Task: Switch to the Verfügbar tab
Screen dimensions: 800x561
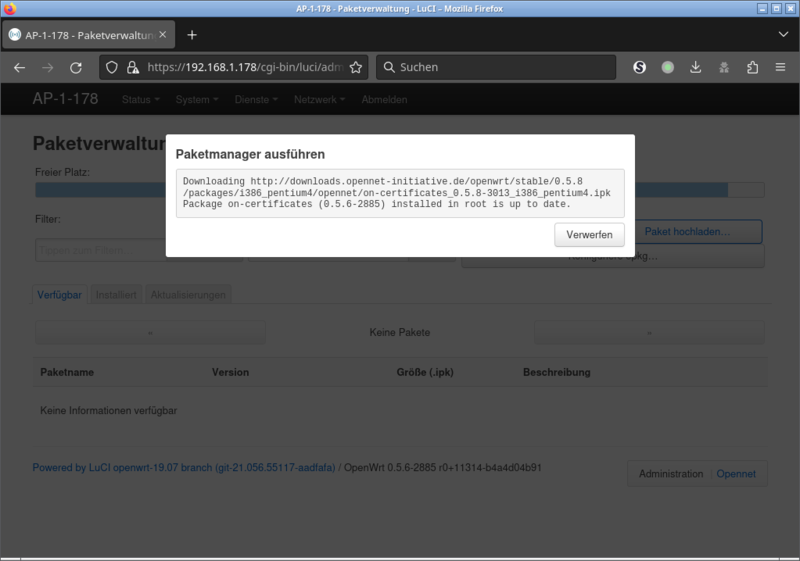Action: tap(59, 295)
